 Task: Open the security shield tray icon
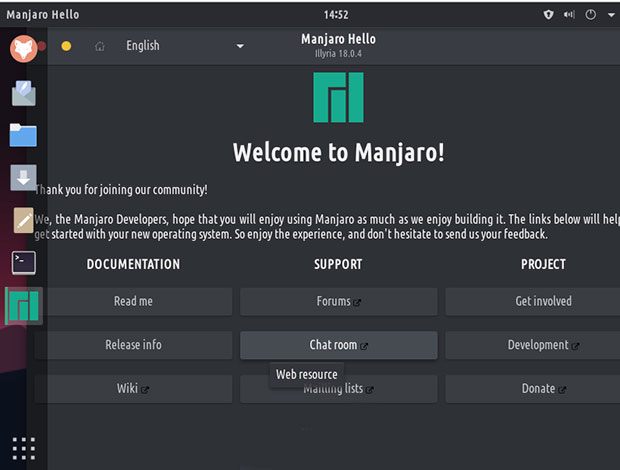click(x=548, y=15)
